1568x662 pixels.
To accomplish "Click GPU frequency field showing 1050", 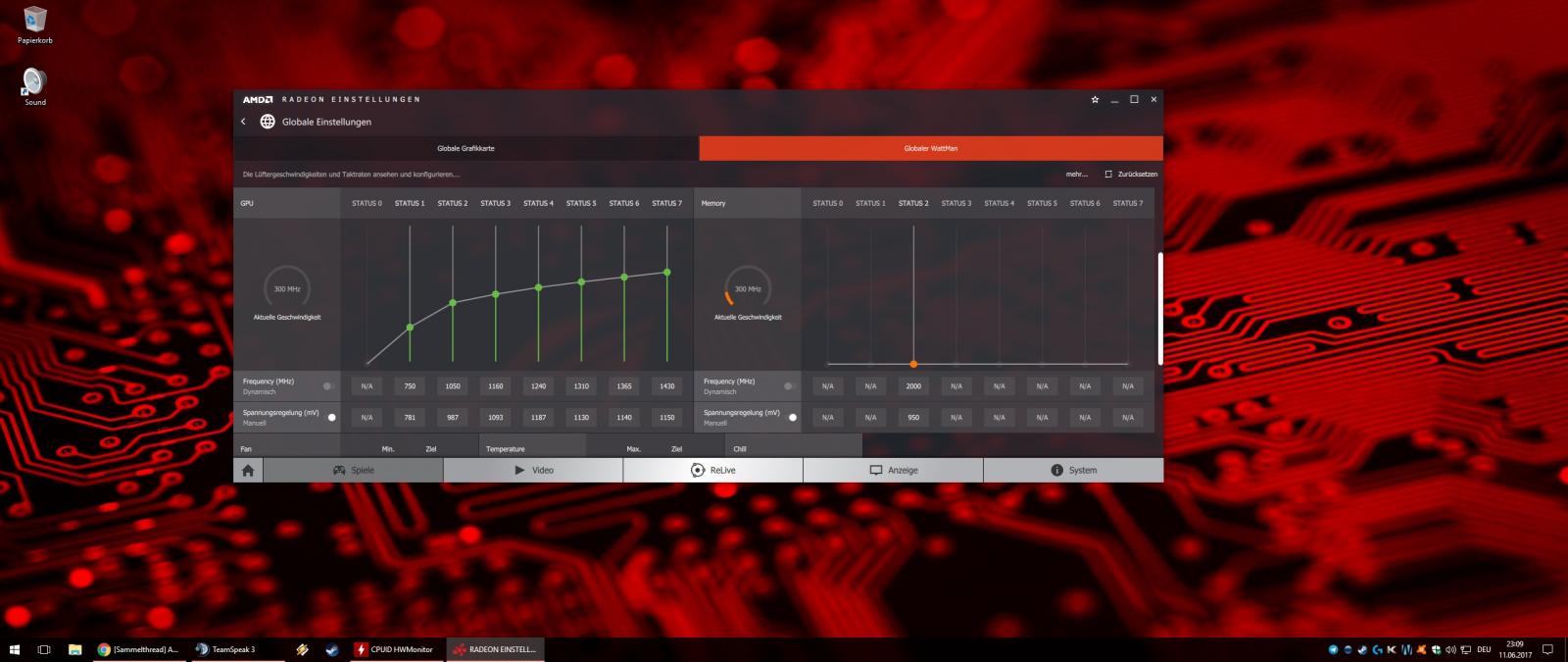I will (453, 385).
